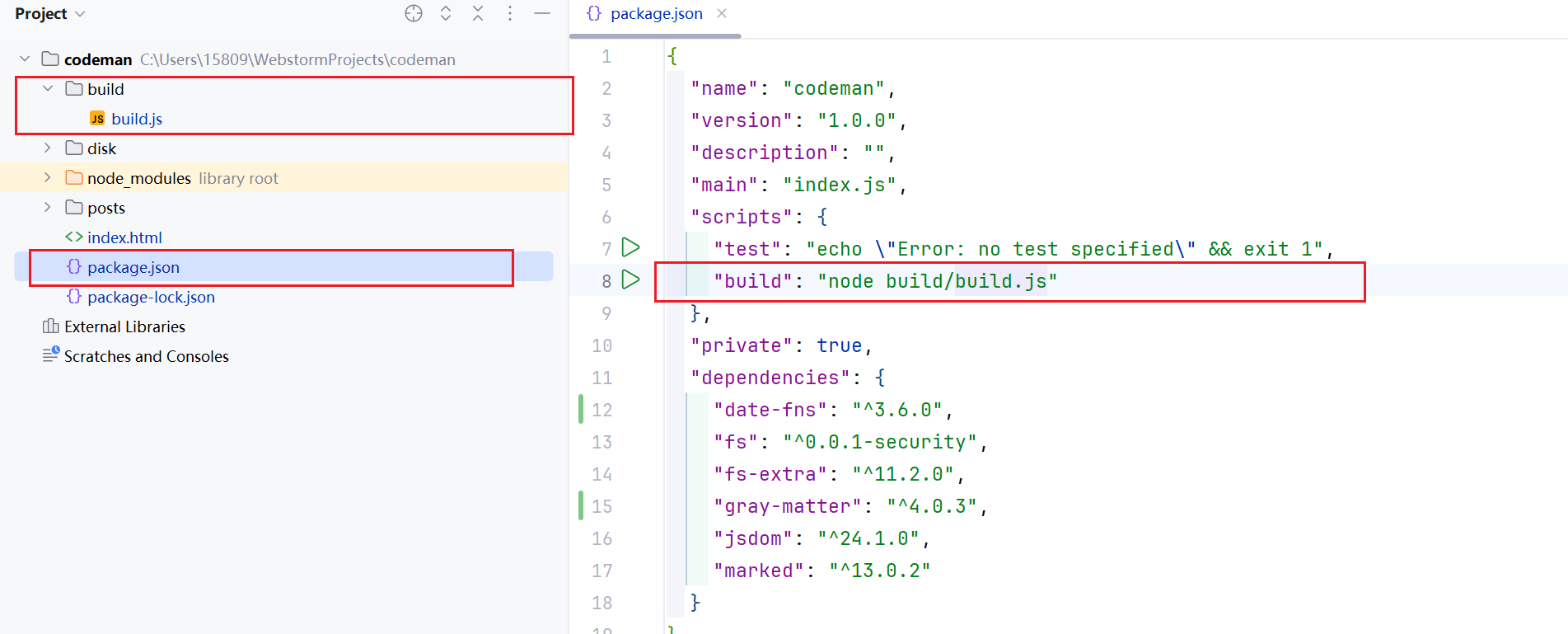Click the Select Opened File crosshair icon
Screen dimensions: 1568x634
pyautogui.click(x=414, y=13)
